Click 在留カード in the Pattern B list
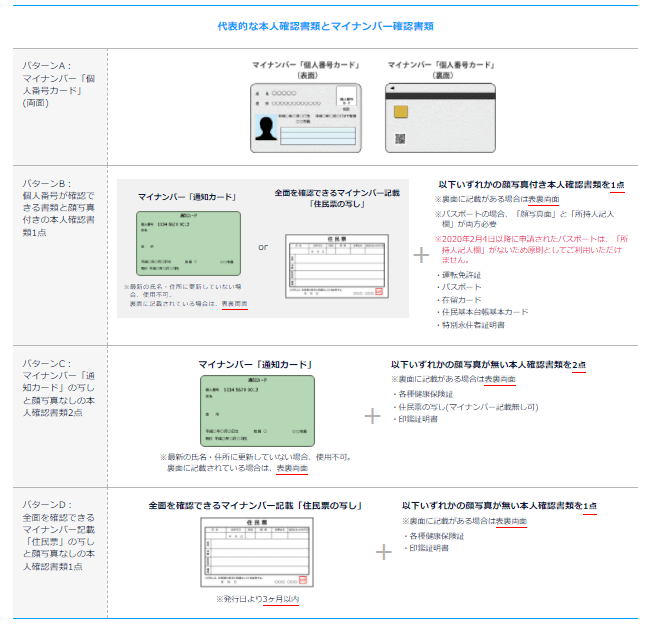The image size is (651, 625). tap(459, 300)
